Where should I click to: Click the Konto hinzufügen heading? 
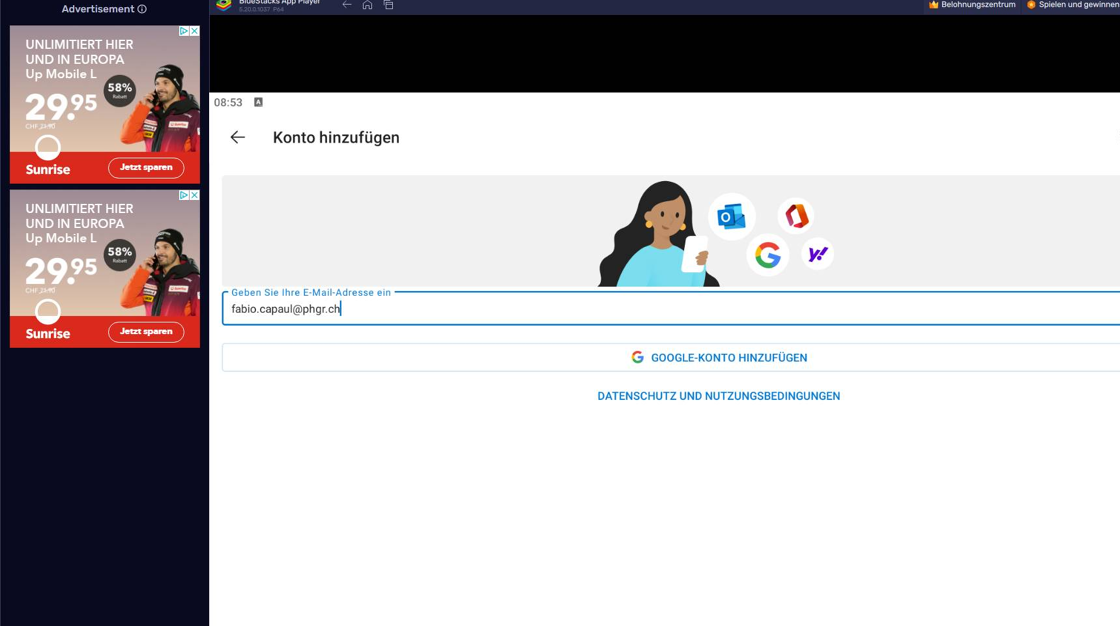coord(336,137)
